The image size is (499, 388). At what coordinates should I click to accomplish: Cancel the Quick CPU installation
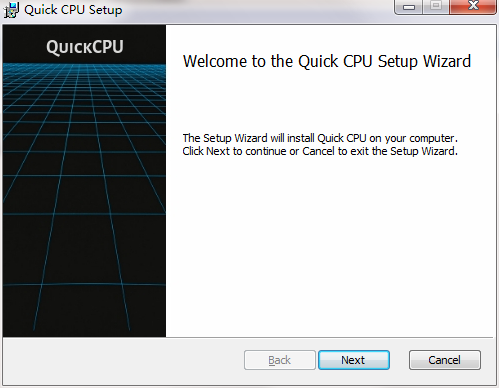tap(445, 360)
